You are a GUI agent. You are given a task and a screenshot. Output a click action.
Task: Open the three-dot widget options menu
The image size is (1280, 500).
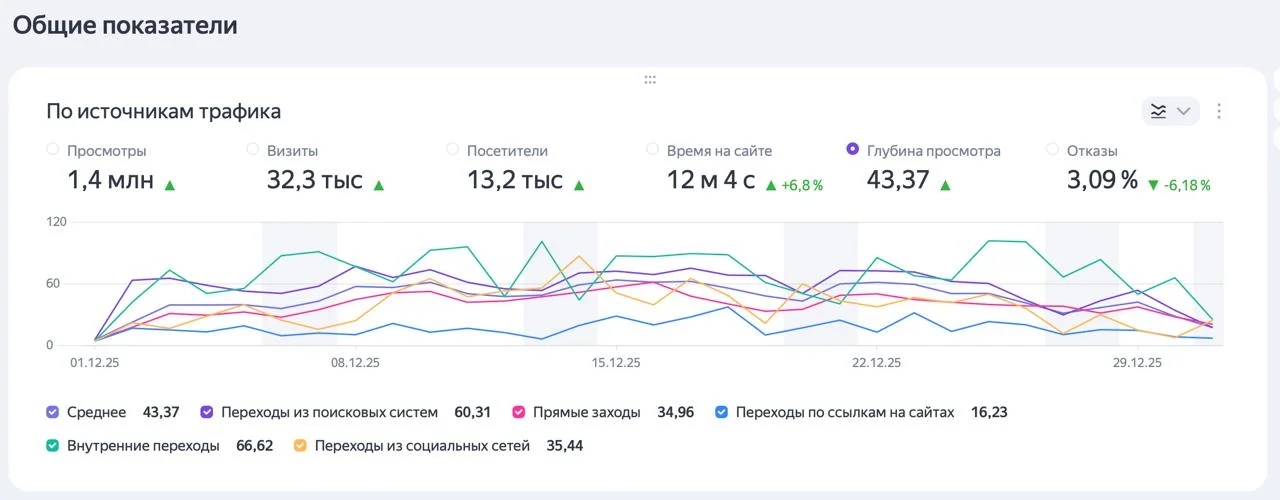[1219, 111]
